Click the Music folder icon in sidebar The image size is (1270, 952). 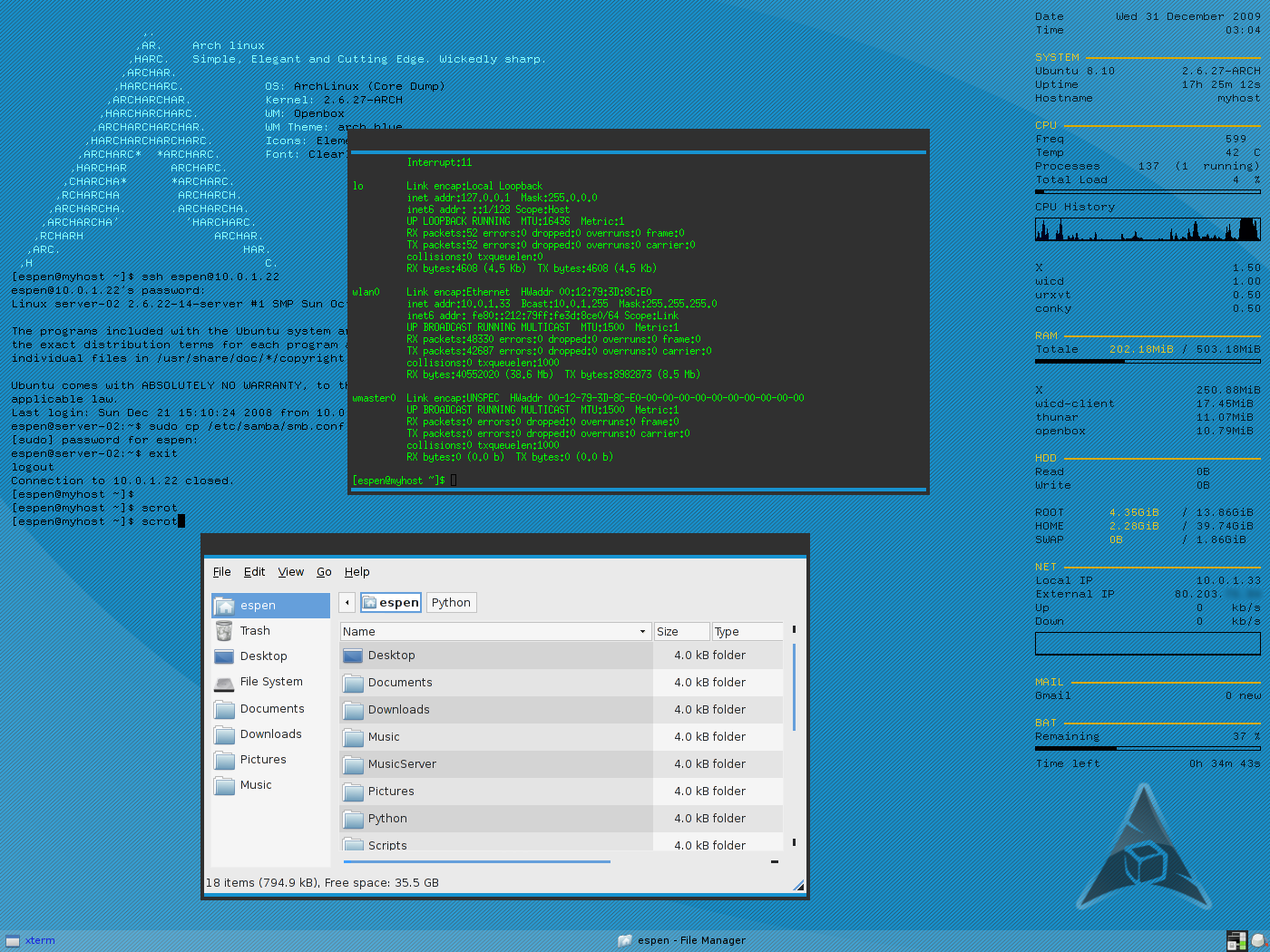click(x=224, y=785)
